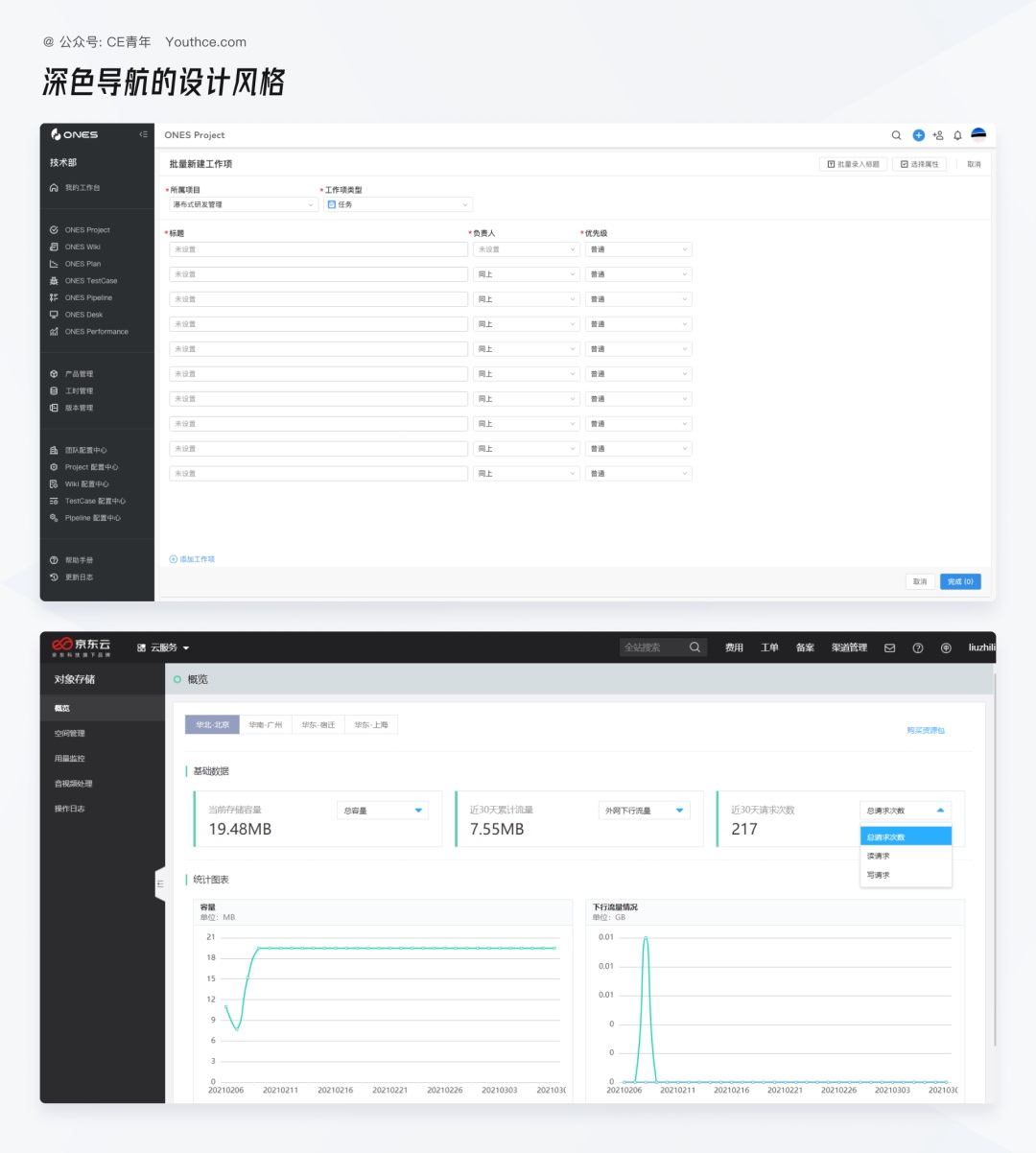The height and width of the screenshot is (1153, 1036).
Task: Open the 工作项类型 dropdown showing 任务
Action: pos(398,204)
